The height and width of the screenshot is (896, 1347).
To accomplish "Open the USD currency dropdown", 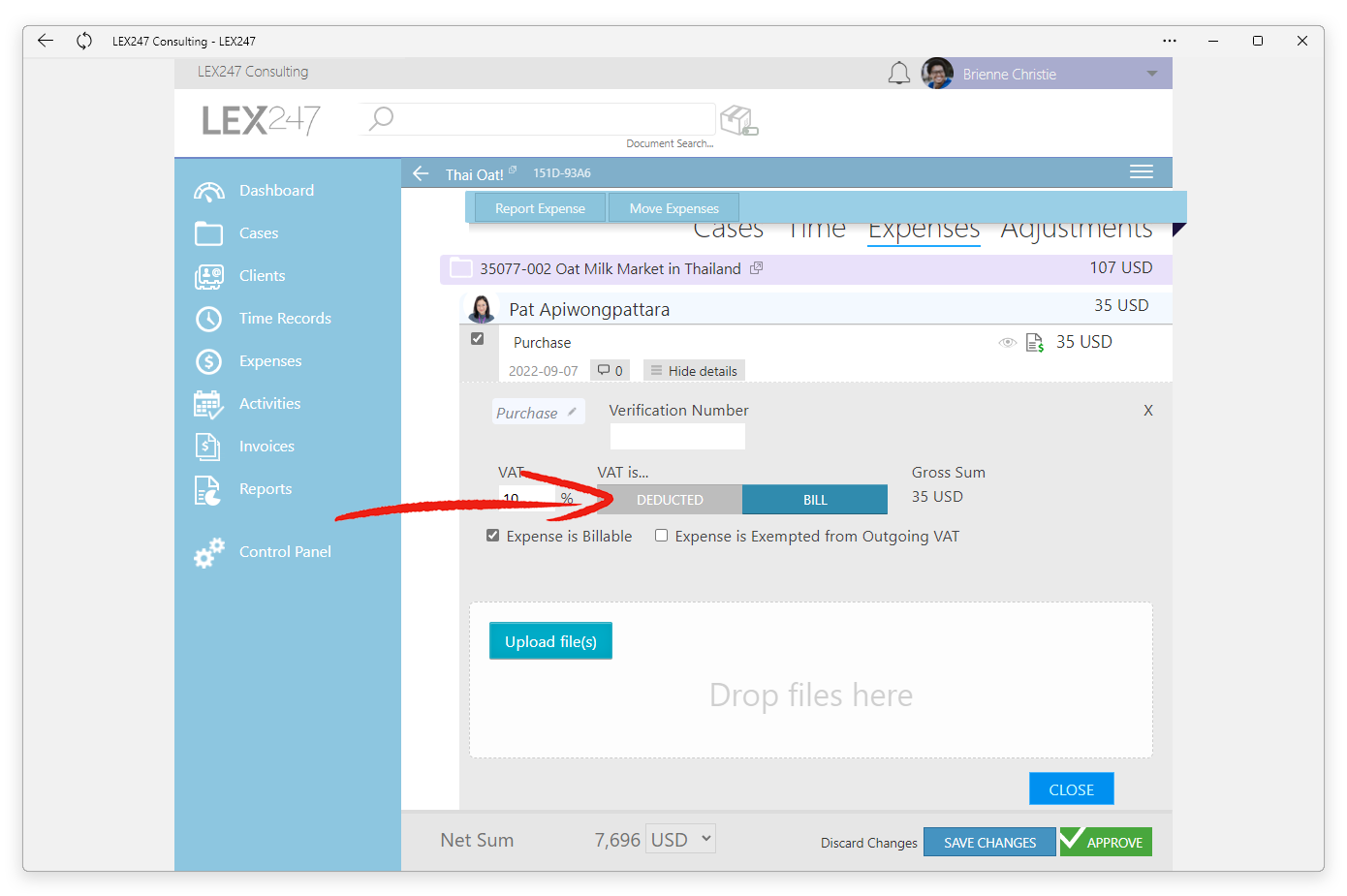I will (x=682, y=839).
